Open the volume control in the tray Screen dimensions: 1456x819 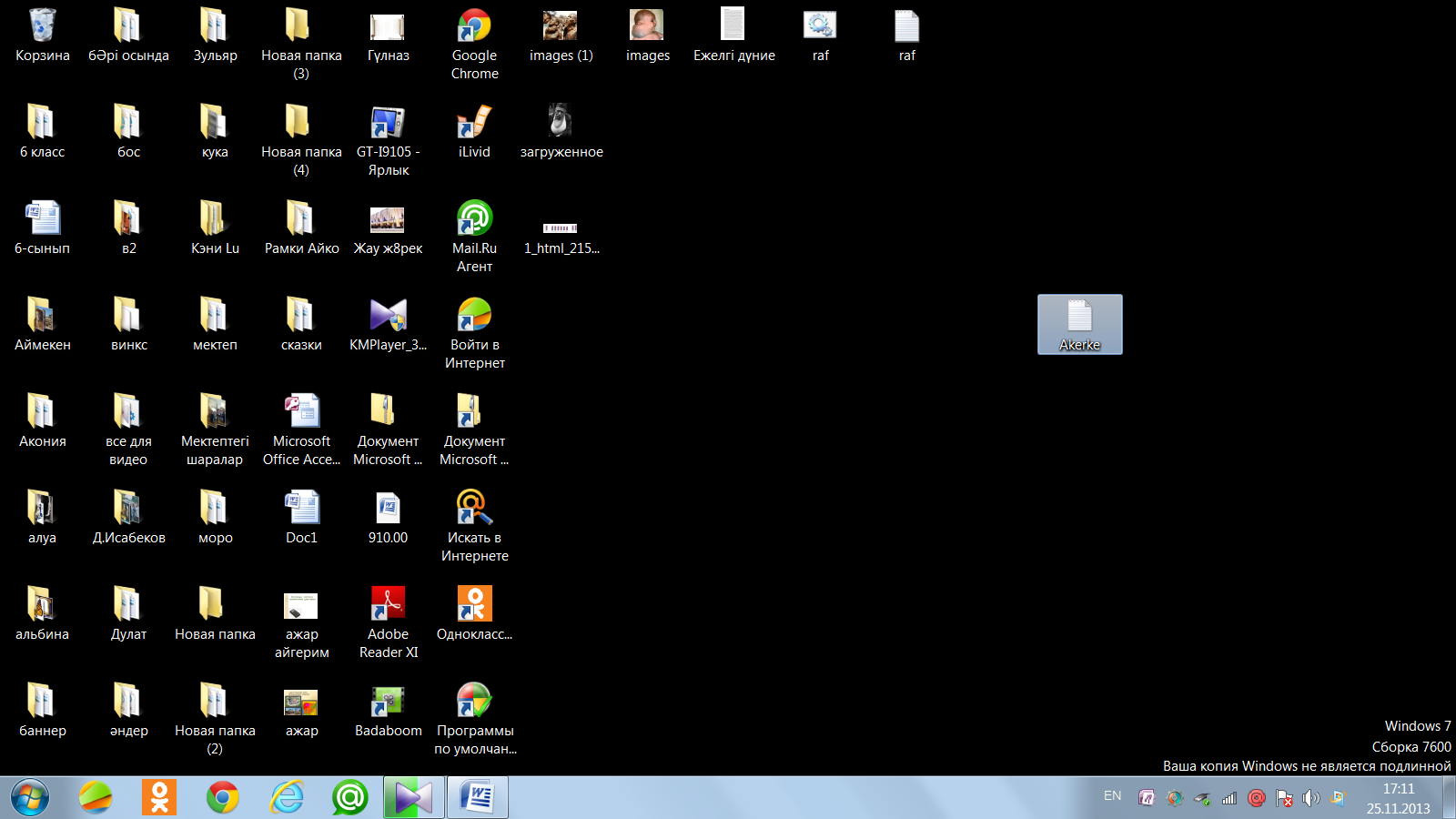[x=1310, y=798]
